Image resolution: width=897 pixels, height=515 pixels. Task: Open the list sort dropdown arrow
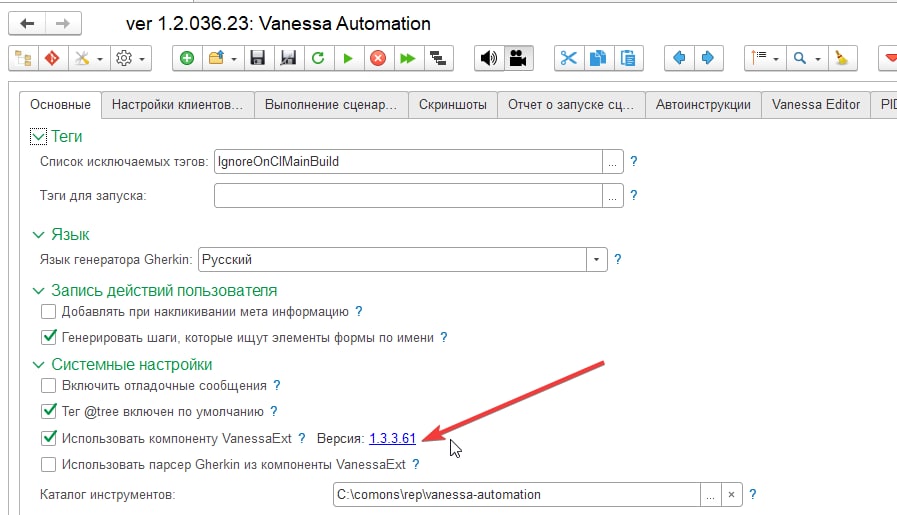[x=776, y=59]
